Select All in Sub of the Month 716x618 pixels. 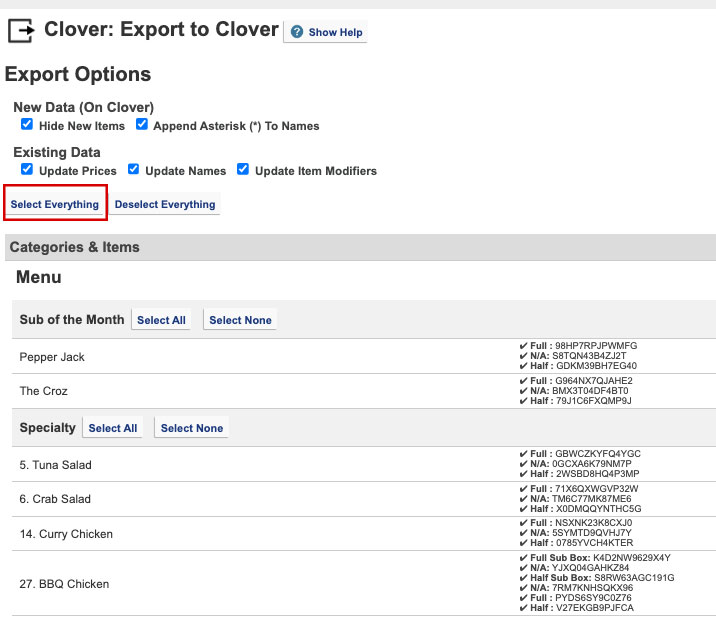(x=161, y=320)
